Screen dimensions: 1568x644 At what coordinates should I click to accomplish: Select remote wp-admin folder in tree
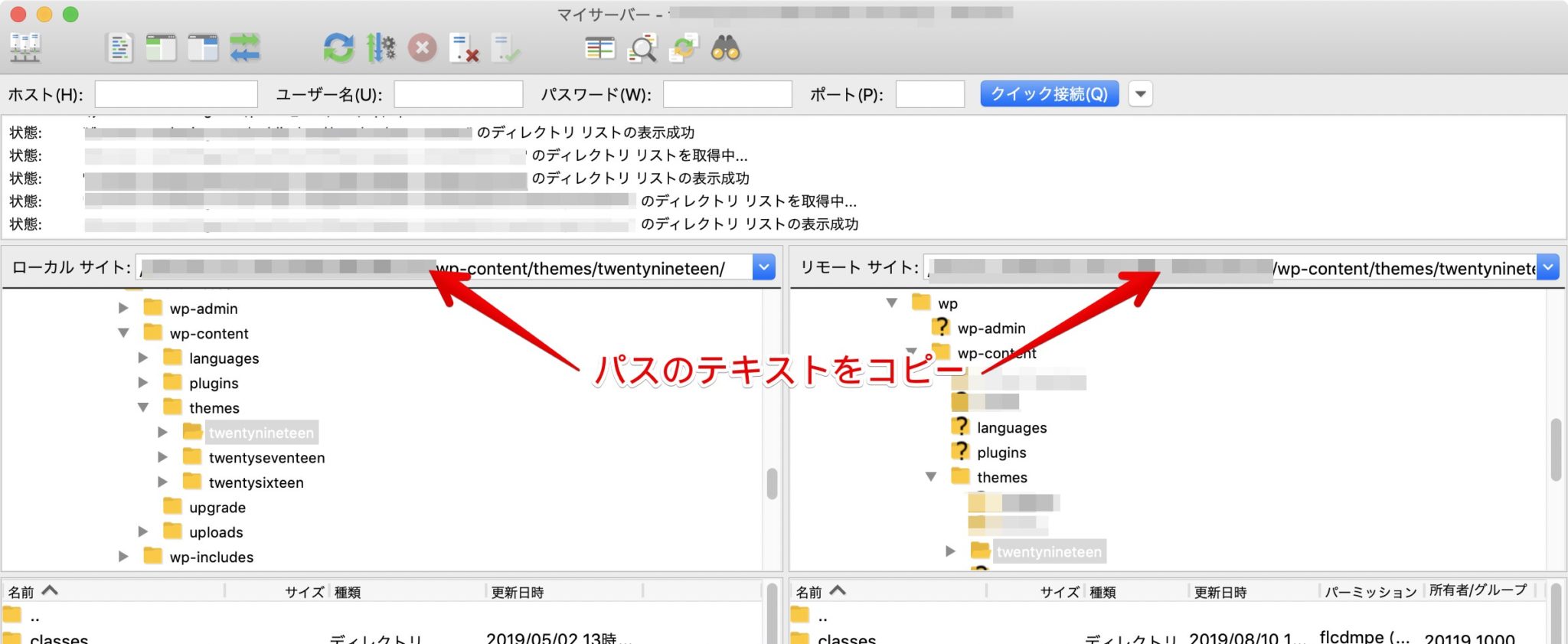(991, 329)
